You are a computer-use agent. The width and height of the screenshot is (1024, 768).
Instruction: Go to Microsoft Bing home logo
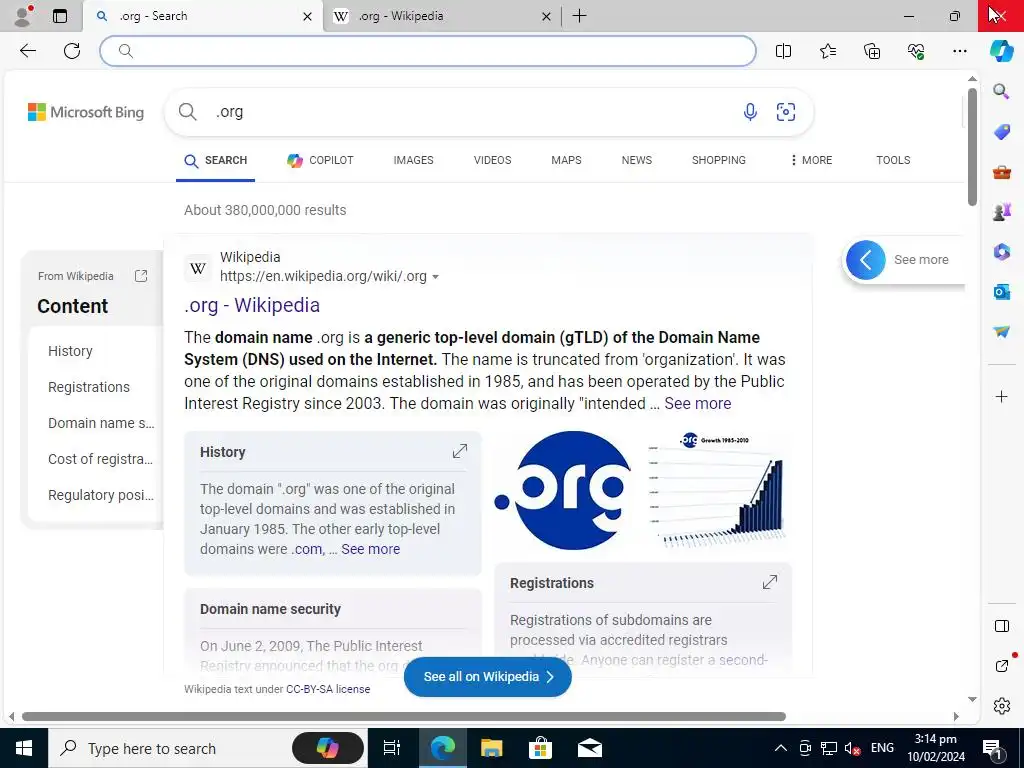(86, 112)
